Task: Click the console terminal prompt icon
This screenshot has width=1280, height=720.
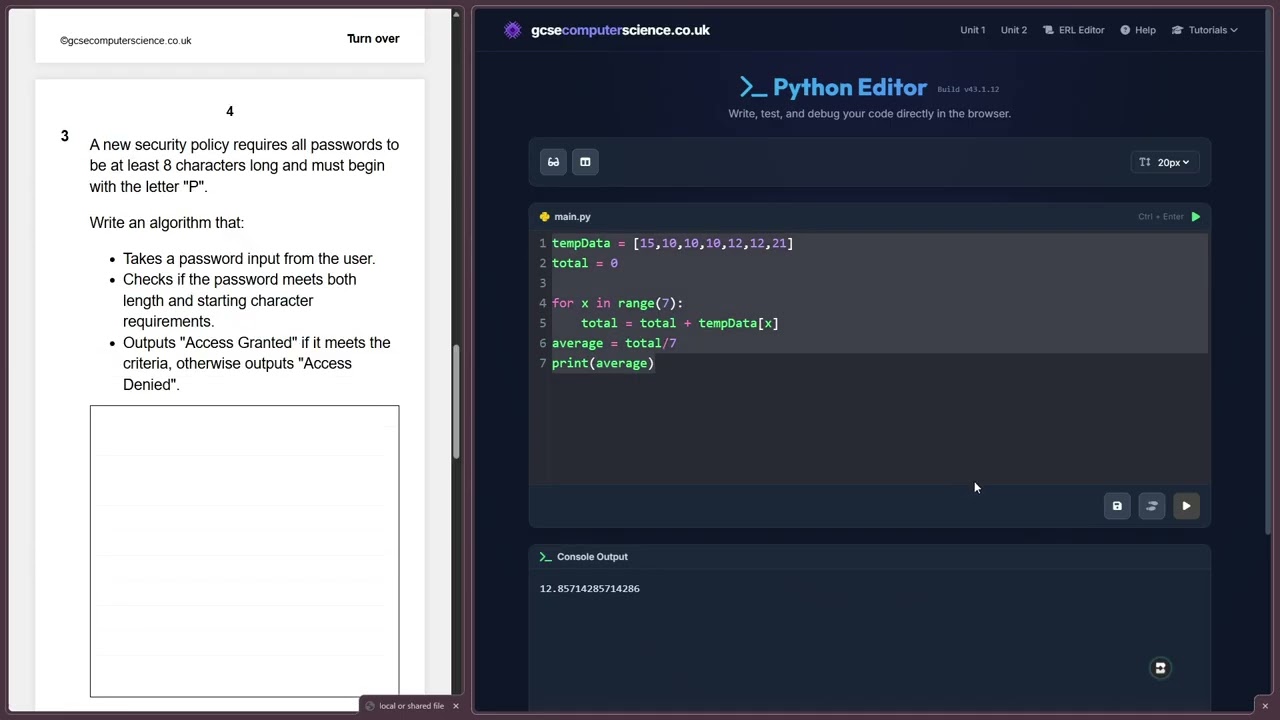Action: point(545,557)
